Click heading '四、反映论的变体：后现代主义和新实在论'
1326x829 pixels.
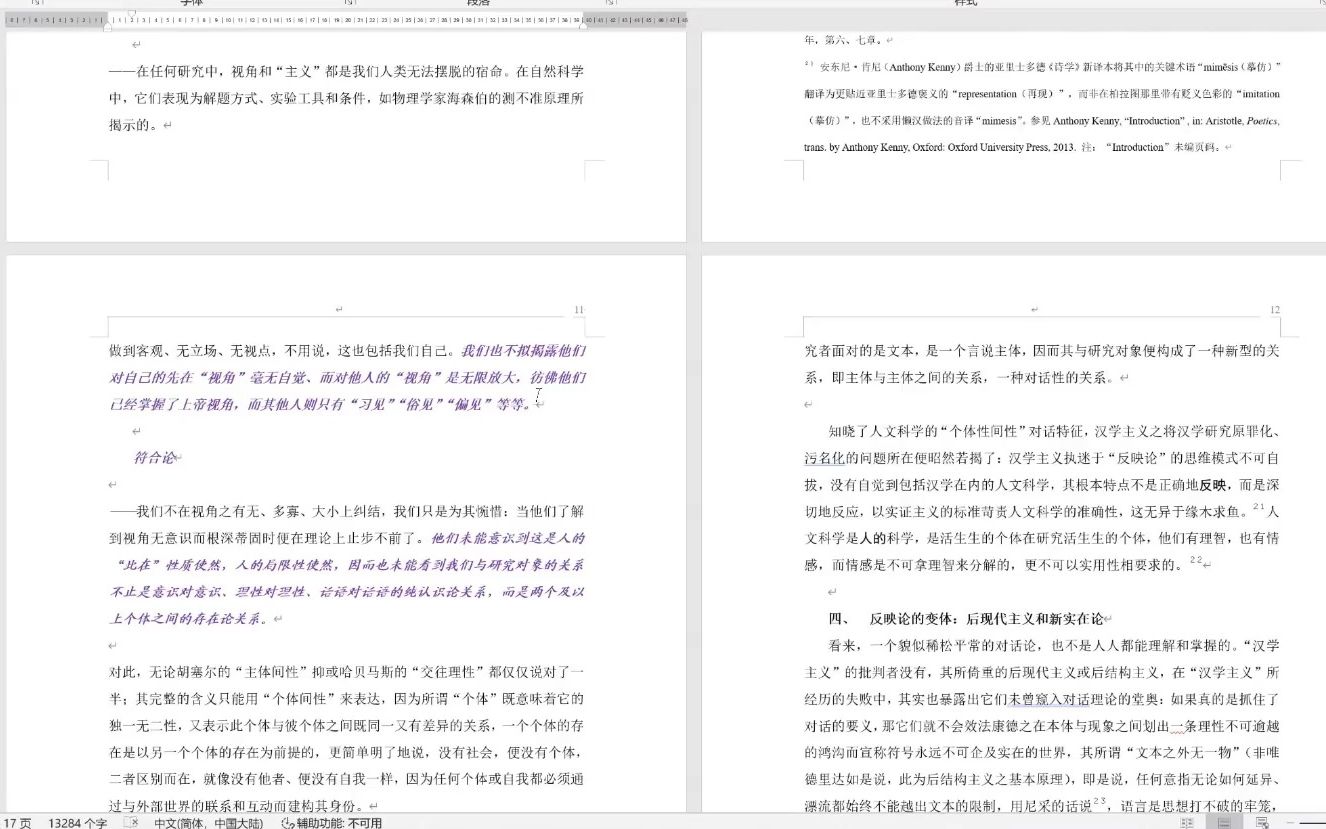coord(966,619)
